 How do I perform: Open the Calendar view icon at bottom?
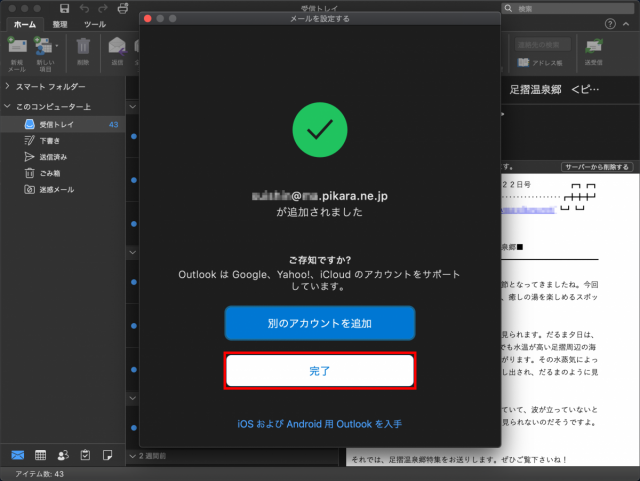click(40, 455)
